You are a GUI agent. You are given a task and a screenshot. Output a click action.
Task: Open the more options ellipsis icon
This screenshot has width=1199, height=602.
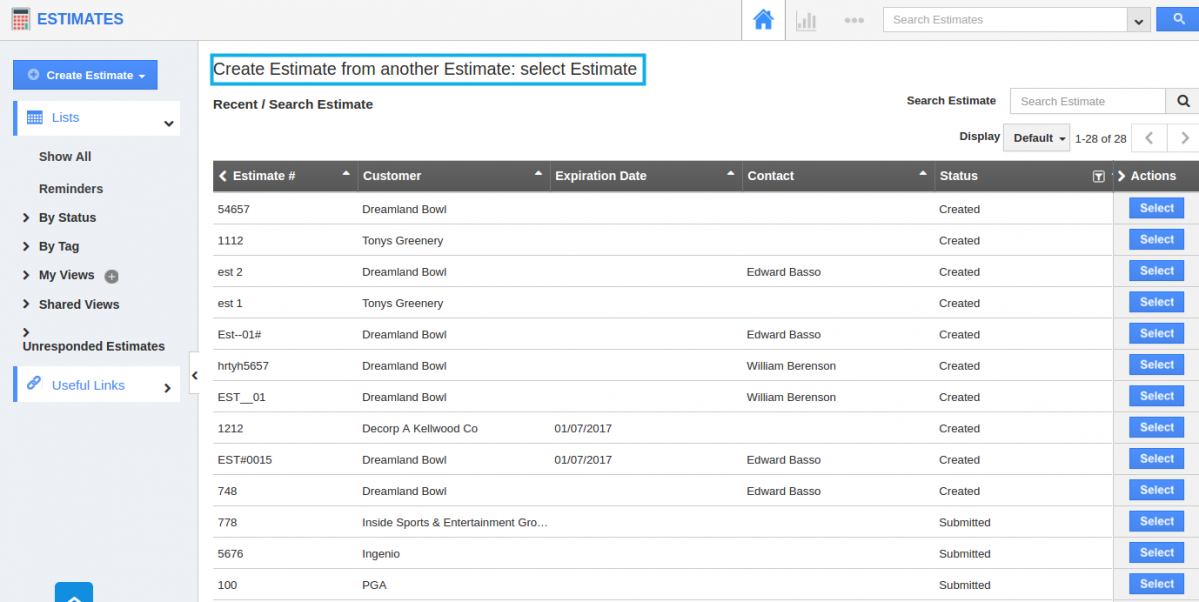(854, 21)
